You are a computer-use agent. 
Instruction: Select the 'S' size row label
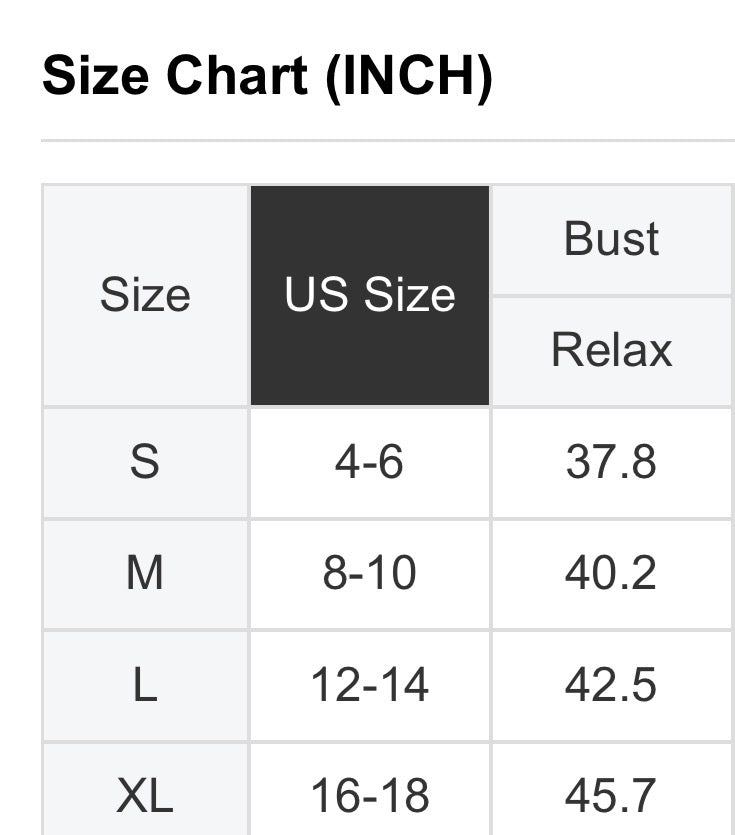[145, 463]
